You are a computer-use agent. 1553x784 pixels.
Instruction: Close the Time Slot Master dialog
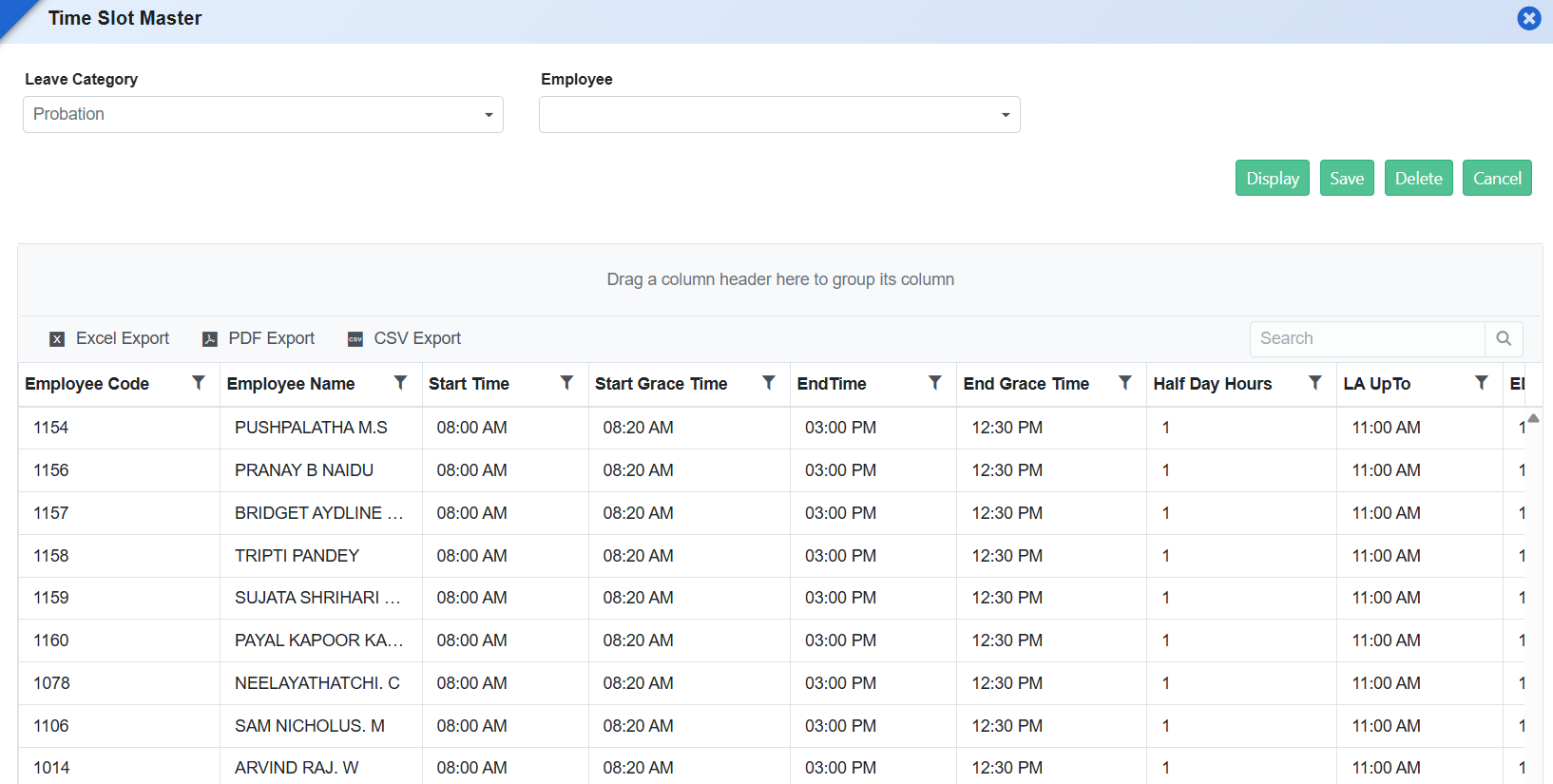tap(1529, 18)
